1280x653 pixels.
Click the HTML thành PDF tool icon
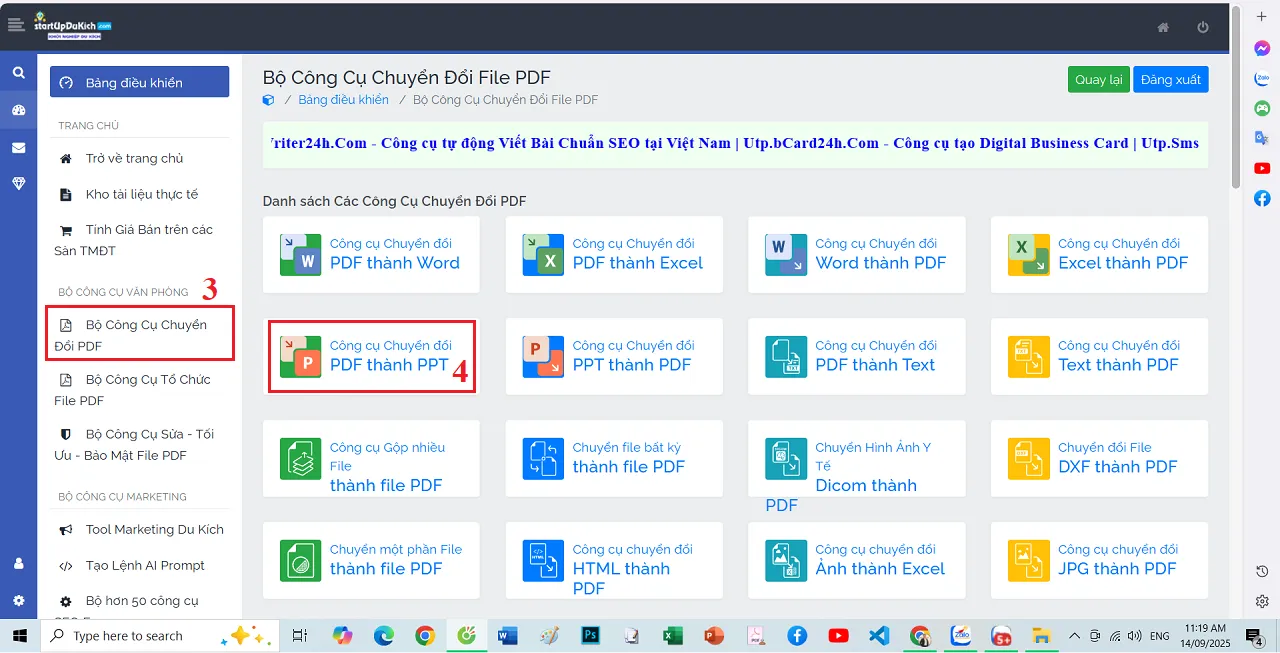tap(543, 561)
